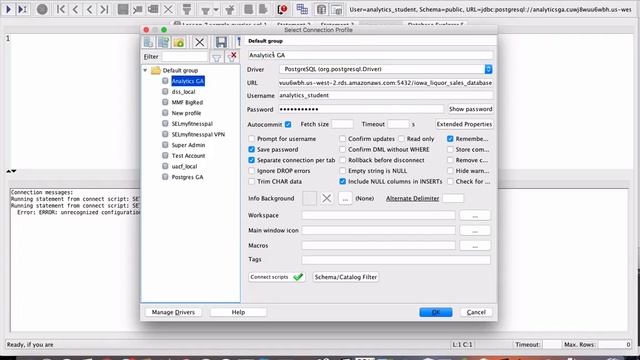Click the round stop execution icon
The height and width of the screenshot is (360, 640).
tap(42, 9)
